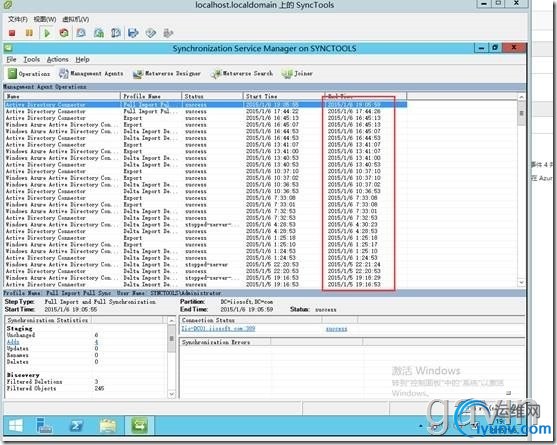The width and height of the screenshot is (557, 445).
Task: Sort by the Profile Name column header
Action: (151, 96)
